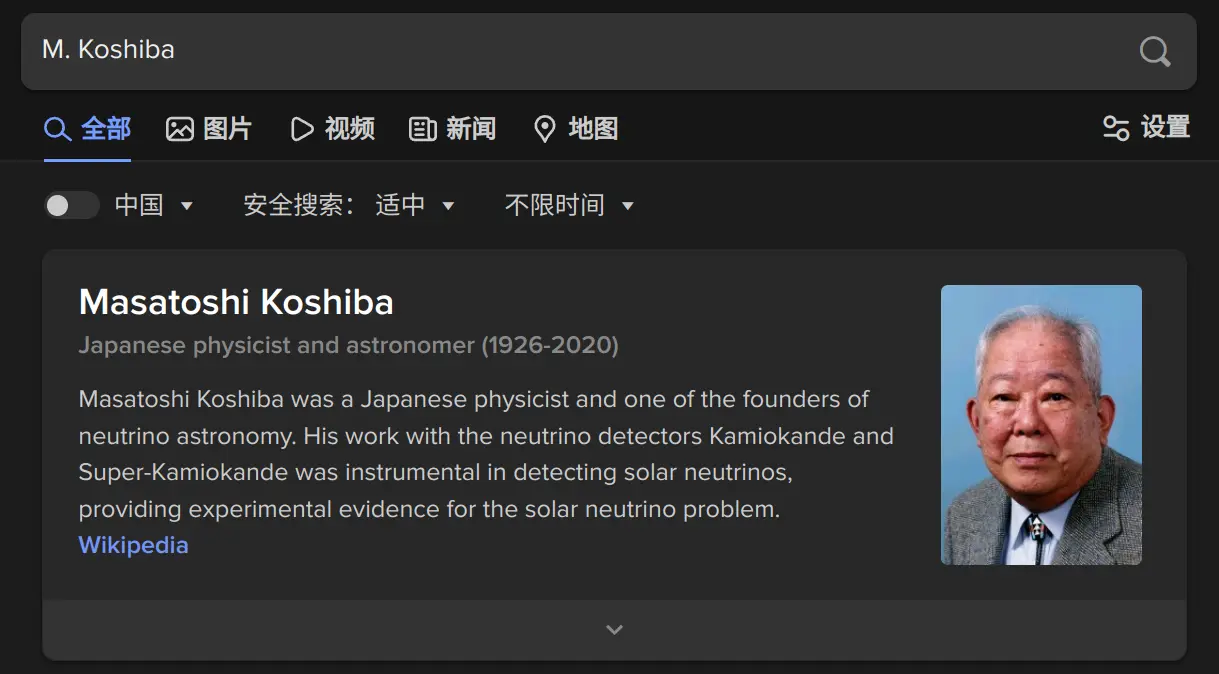Click the 全部 tab search icon
The width and height of the screenshot is (1219, 674).
point(57,129)
